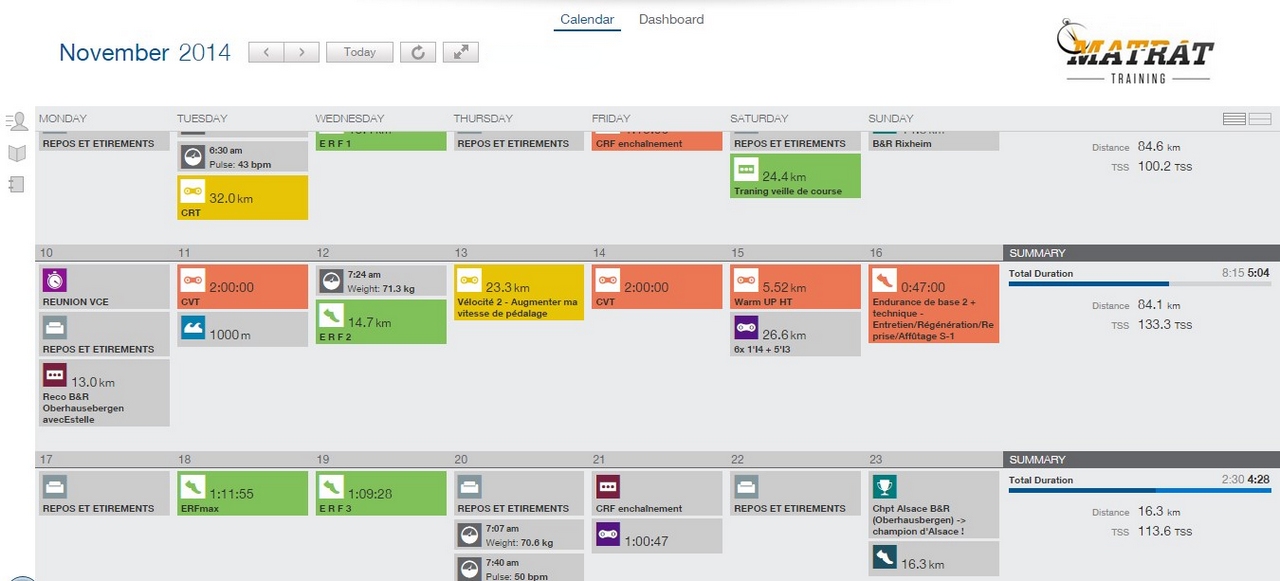Click the swim icon on 1000 m workout
The image size is (1280, 581).
pyautogui.click(x=192, y=328)
